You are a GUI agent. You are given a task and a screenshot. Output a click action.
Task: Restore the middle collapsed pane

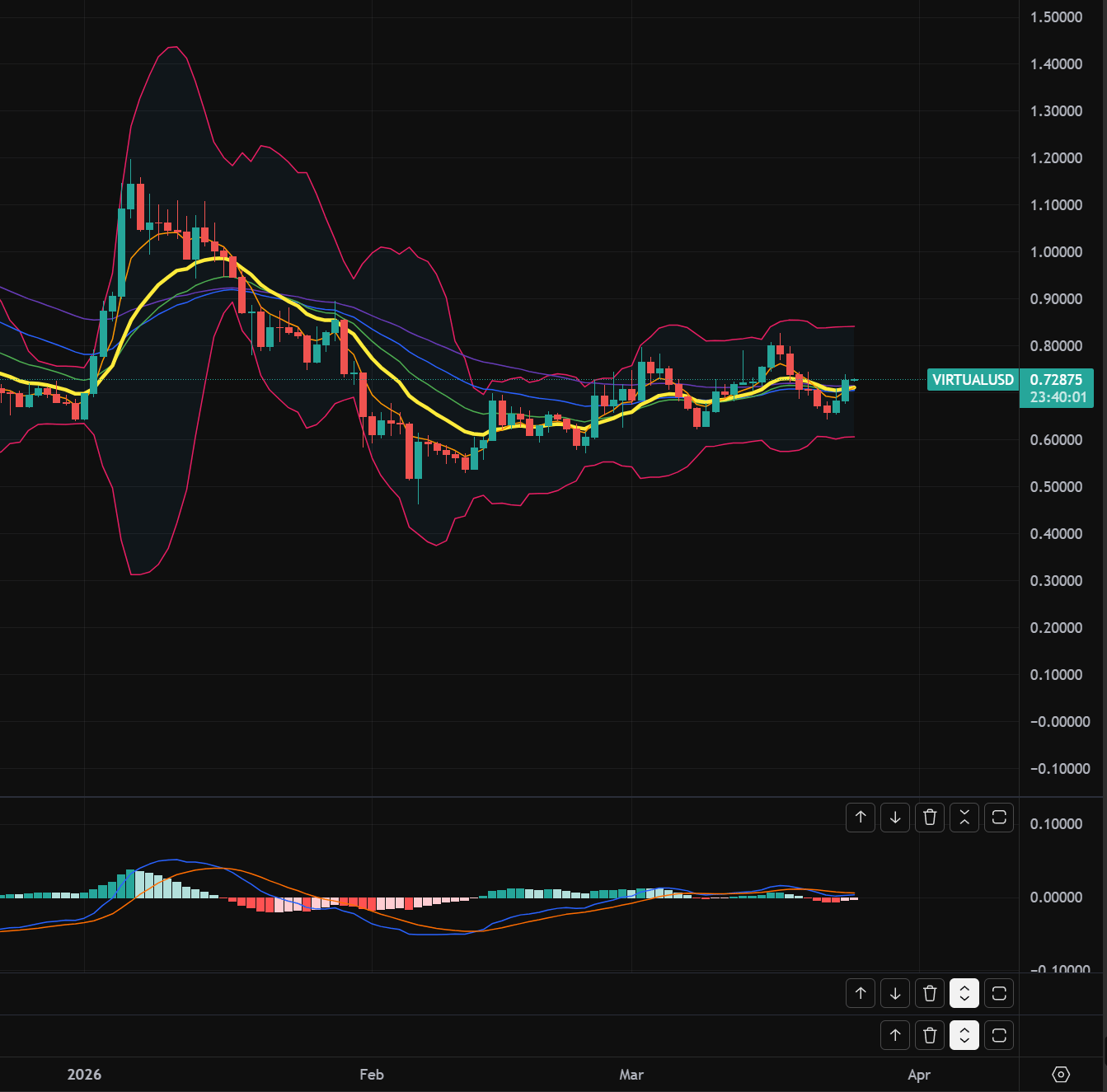tap(964, 993)
